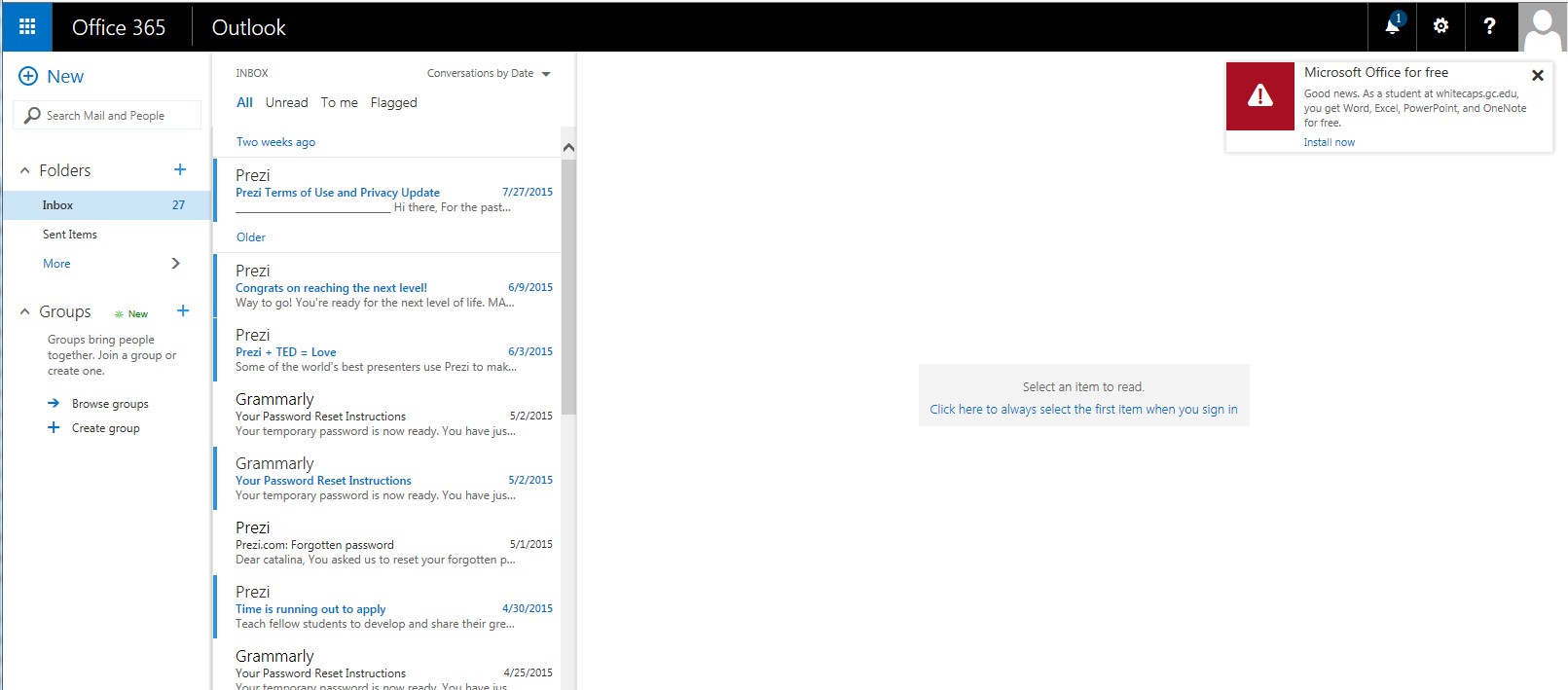
Task: Click Browse groups link
Action: click(110, 404)
